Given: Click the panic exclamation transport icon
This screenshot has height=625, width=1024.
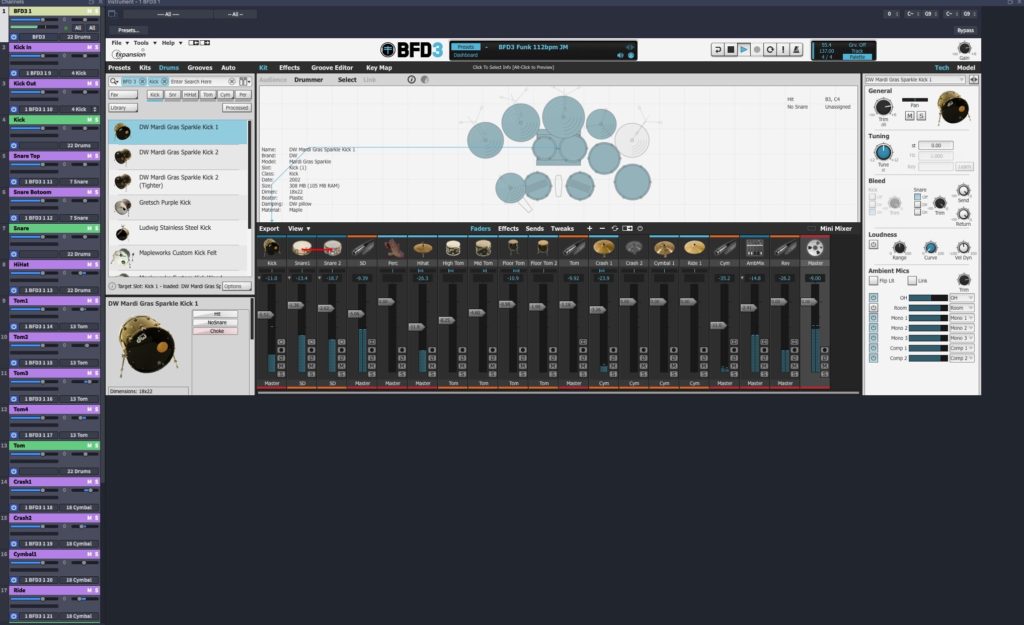Looking at the screenshot, I should 783,50.
